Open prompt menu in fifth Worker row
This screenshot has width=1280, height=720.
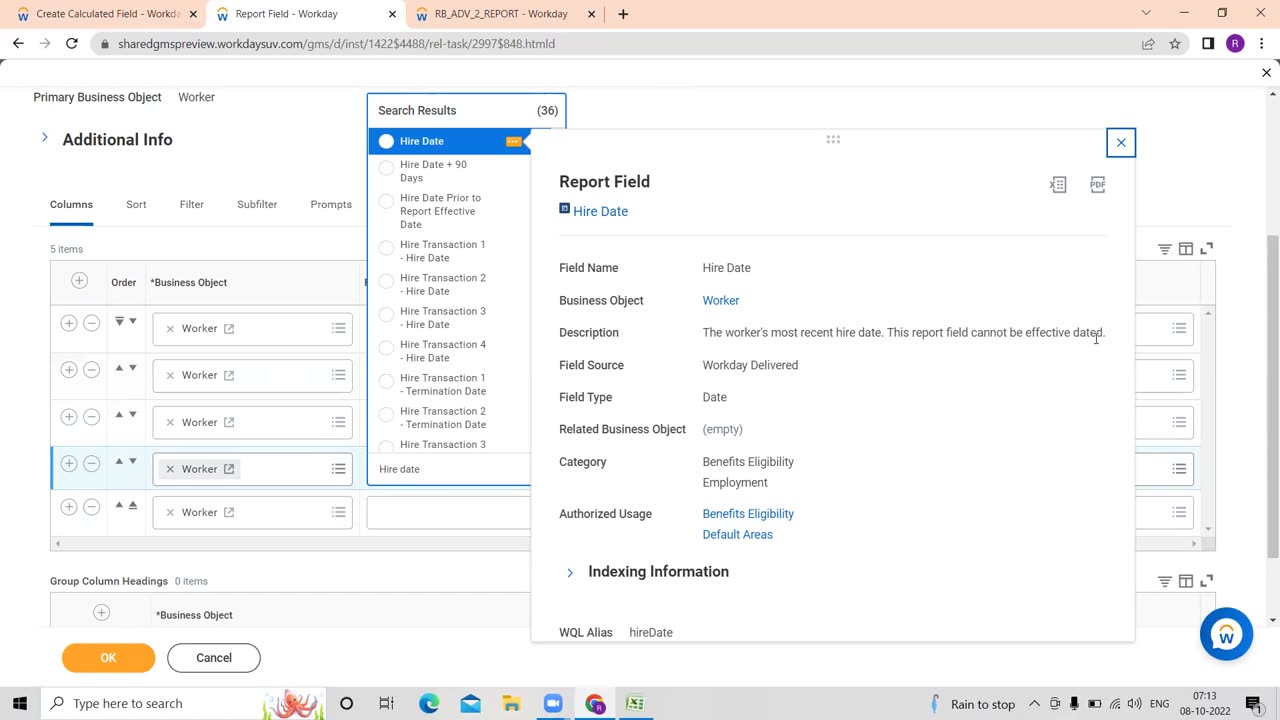pos(338,512)
